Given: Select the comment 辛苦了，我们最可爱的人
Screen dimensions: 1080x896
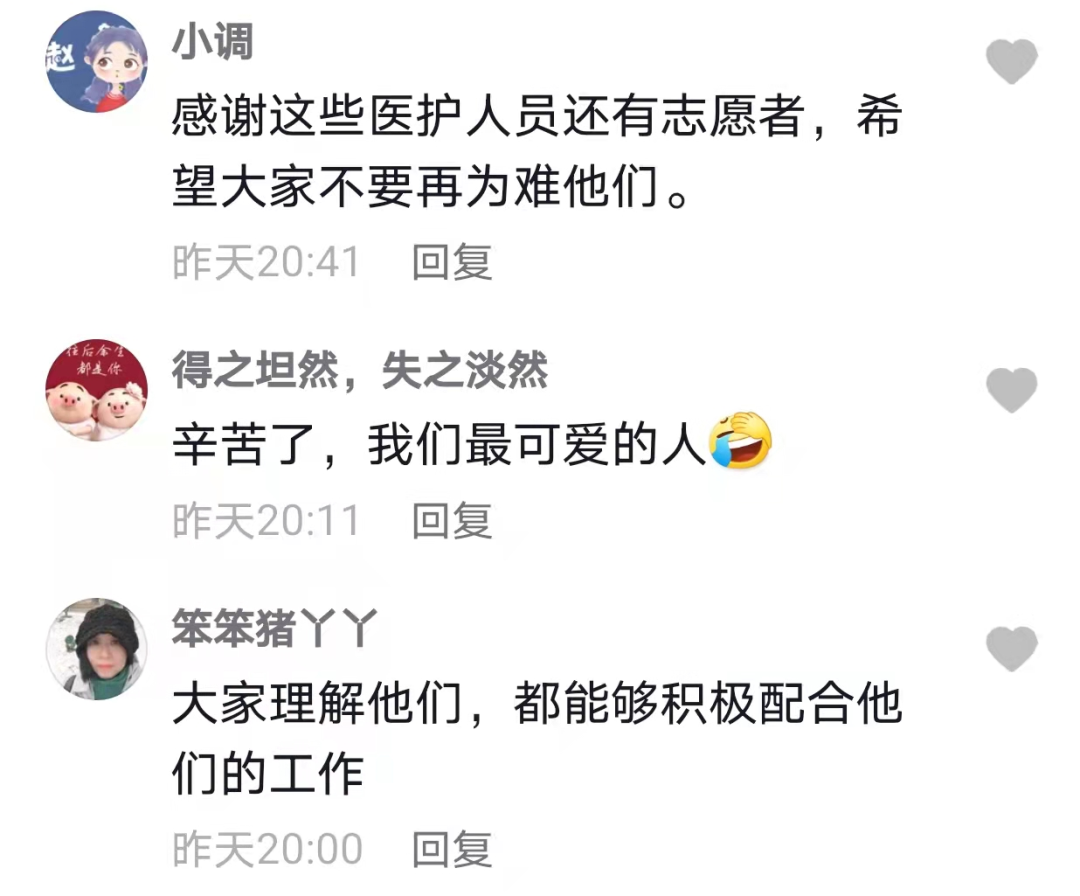Looking at the screenshot, I should click(472, 444).
